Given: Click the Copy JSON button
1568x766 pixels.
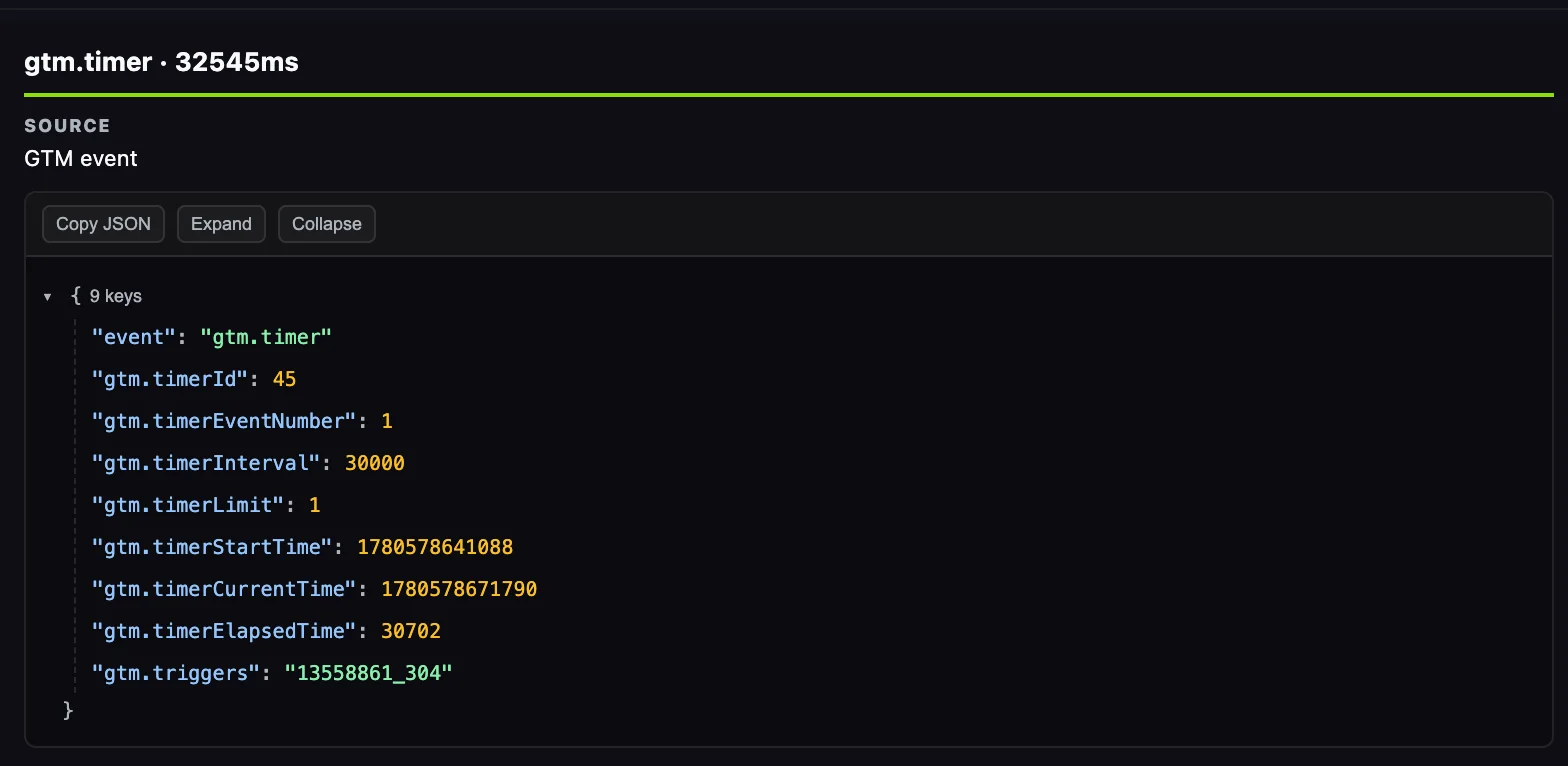Looking at the screenshot, I should point(103,224).
